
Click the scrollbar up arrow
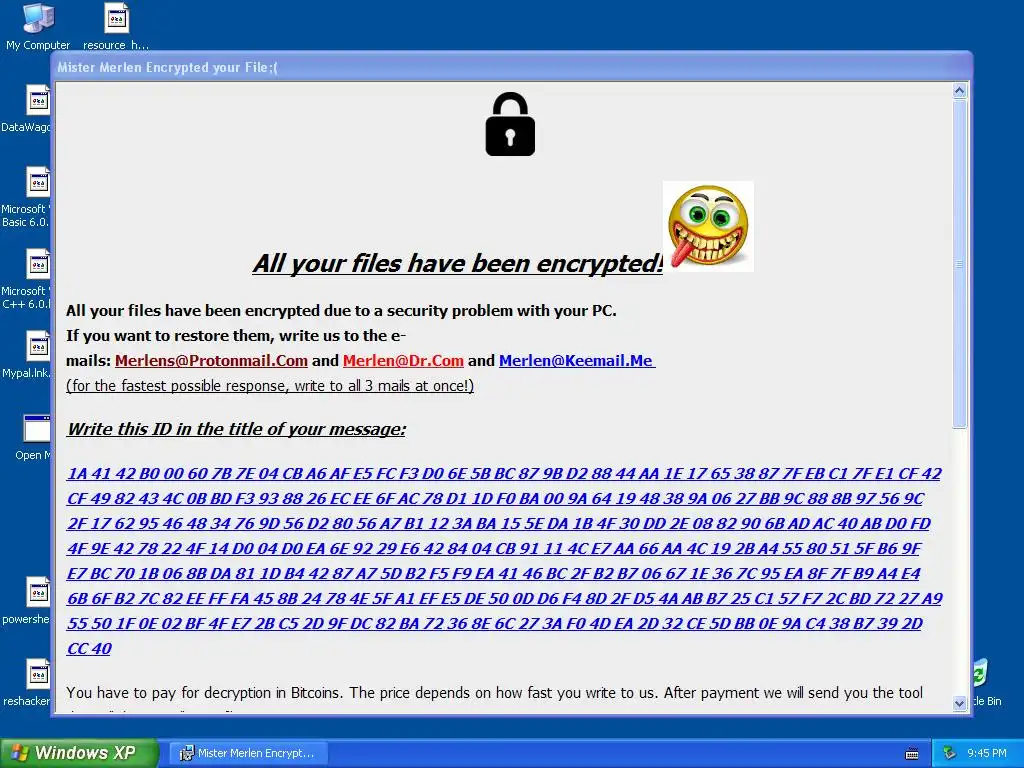point(959,91)
